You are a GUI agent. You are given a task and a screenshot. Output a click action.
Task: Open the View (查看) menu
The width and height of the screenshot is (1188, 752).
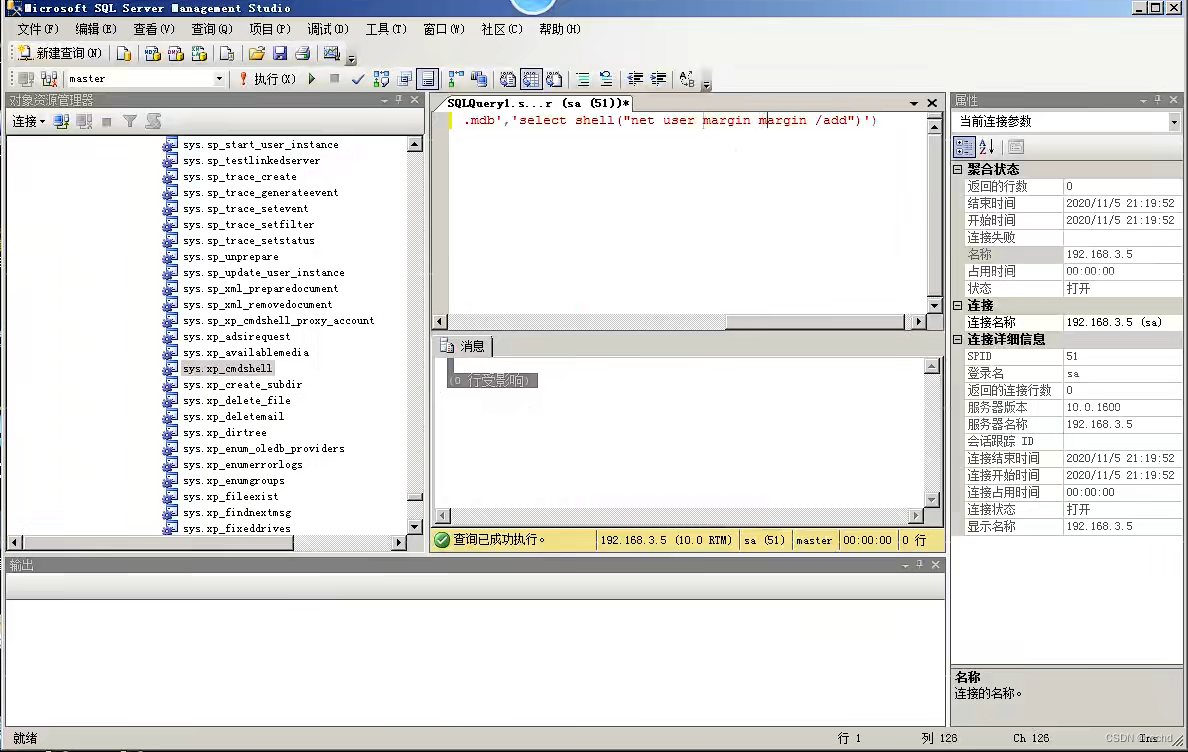[x=154, y=29]
